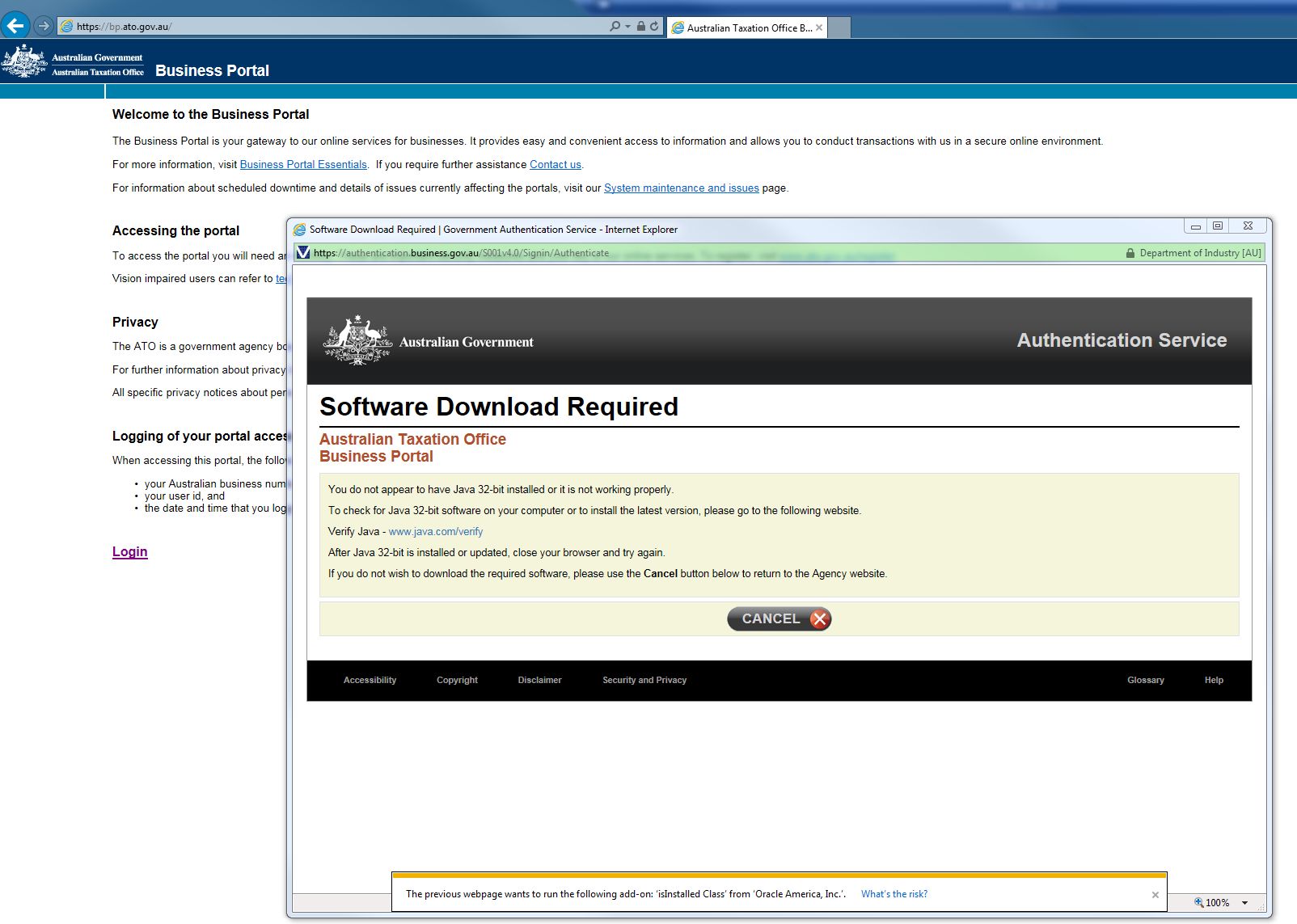Screen dimensions: 1297x924
Task: Open the Help footer link
Action: (x=1214, y=680)
